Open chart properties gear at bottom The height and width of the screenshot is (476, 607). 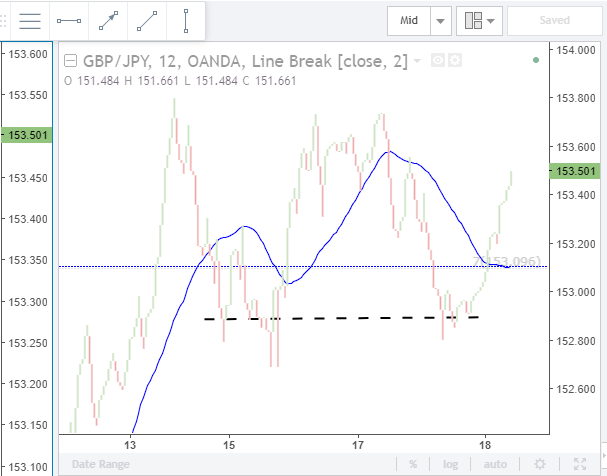(x=540, y=464)
